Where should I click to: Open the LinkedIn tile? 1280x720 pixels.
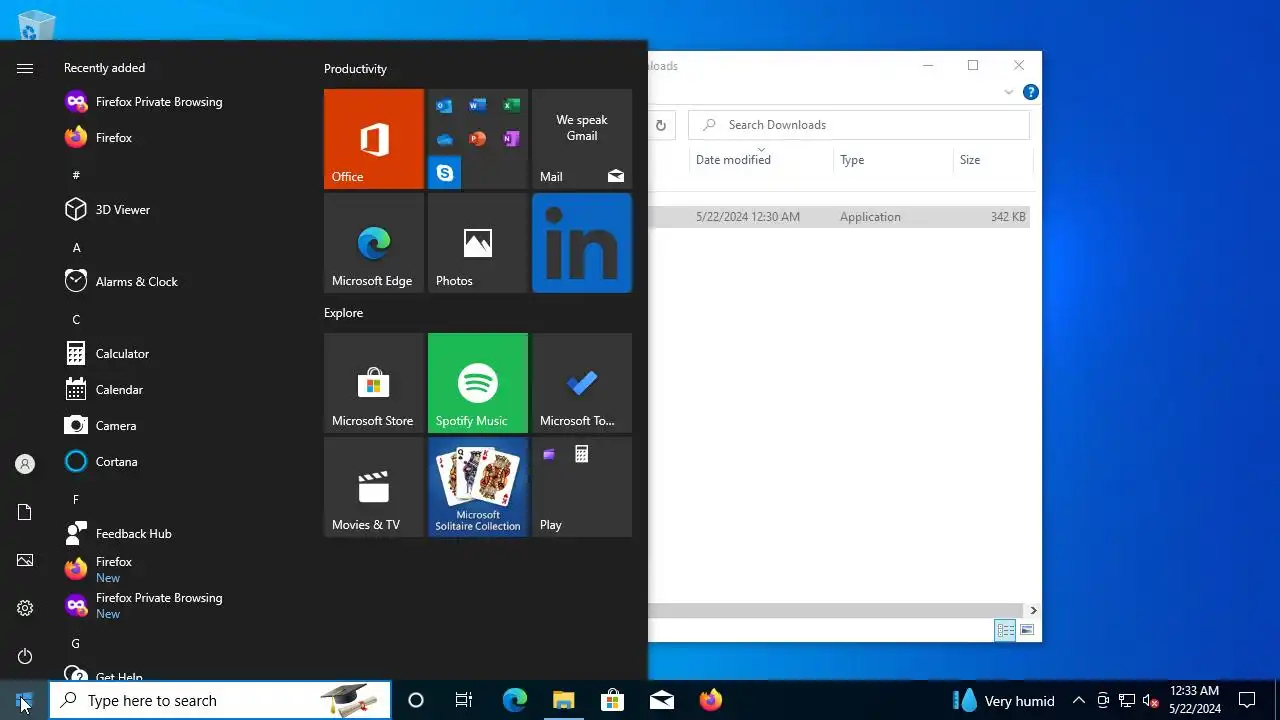click(582, 243)
